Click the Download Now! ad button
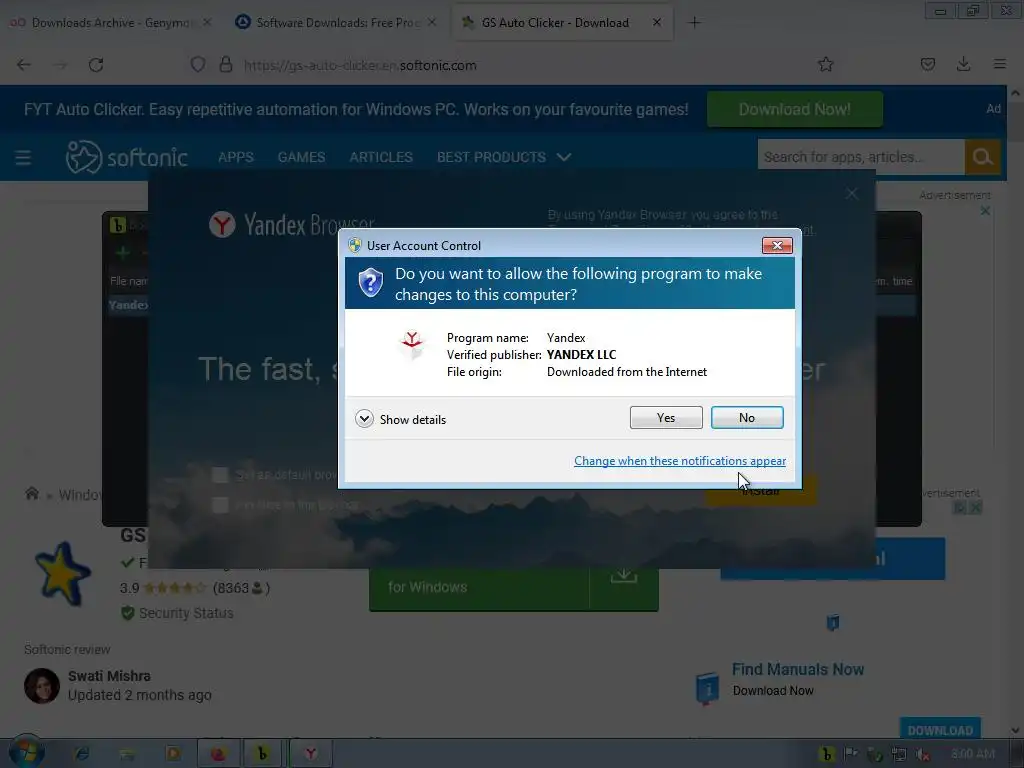 (795, 109)
